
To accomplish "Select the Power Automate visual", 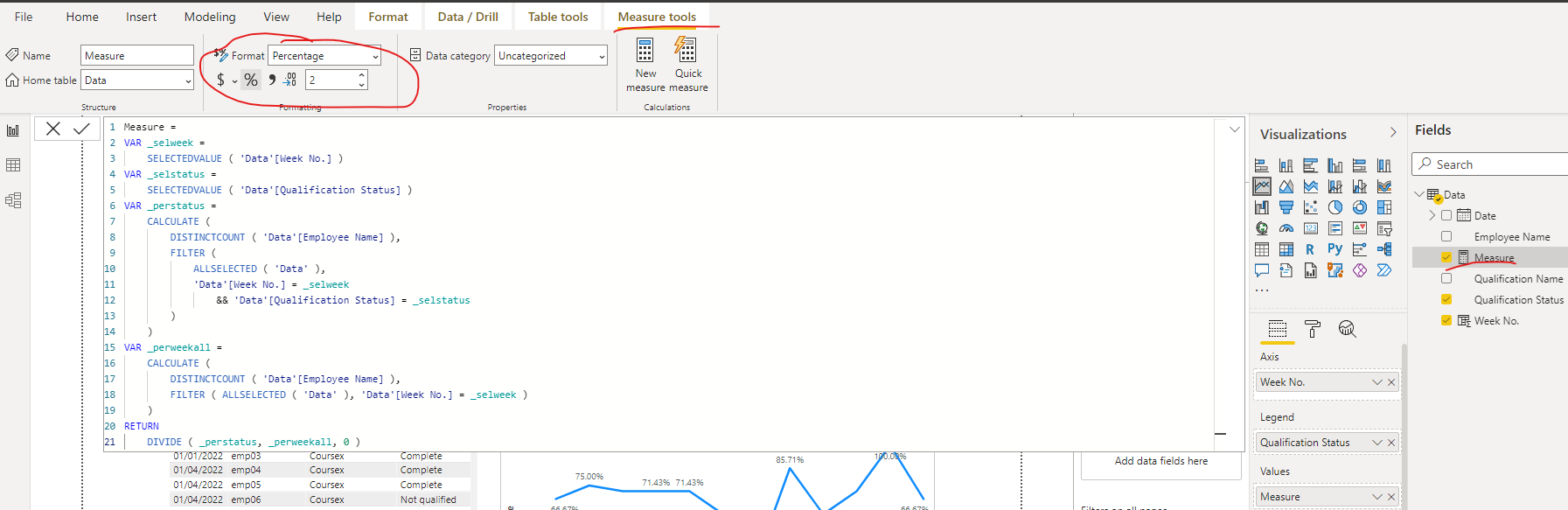I will tap(1384, 270).
